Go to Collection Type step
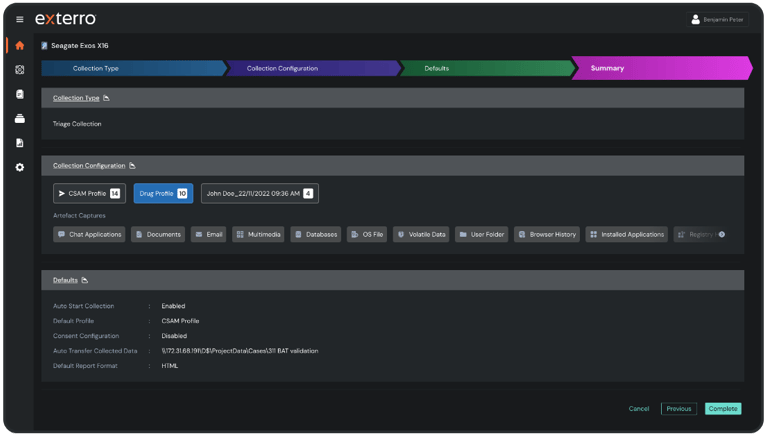 click(133, 69)
